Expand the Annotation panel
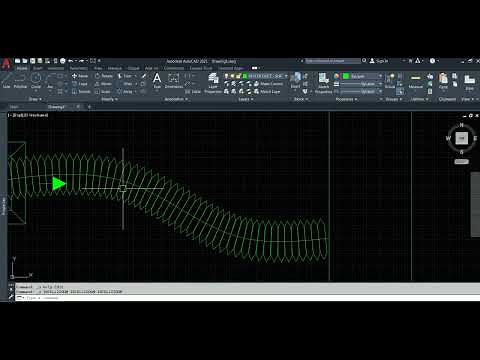 coord(176,99)
